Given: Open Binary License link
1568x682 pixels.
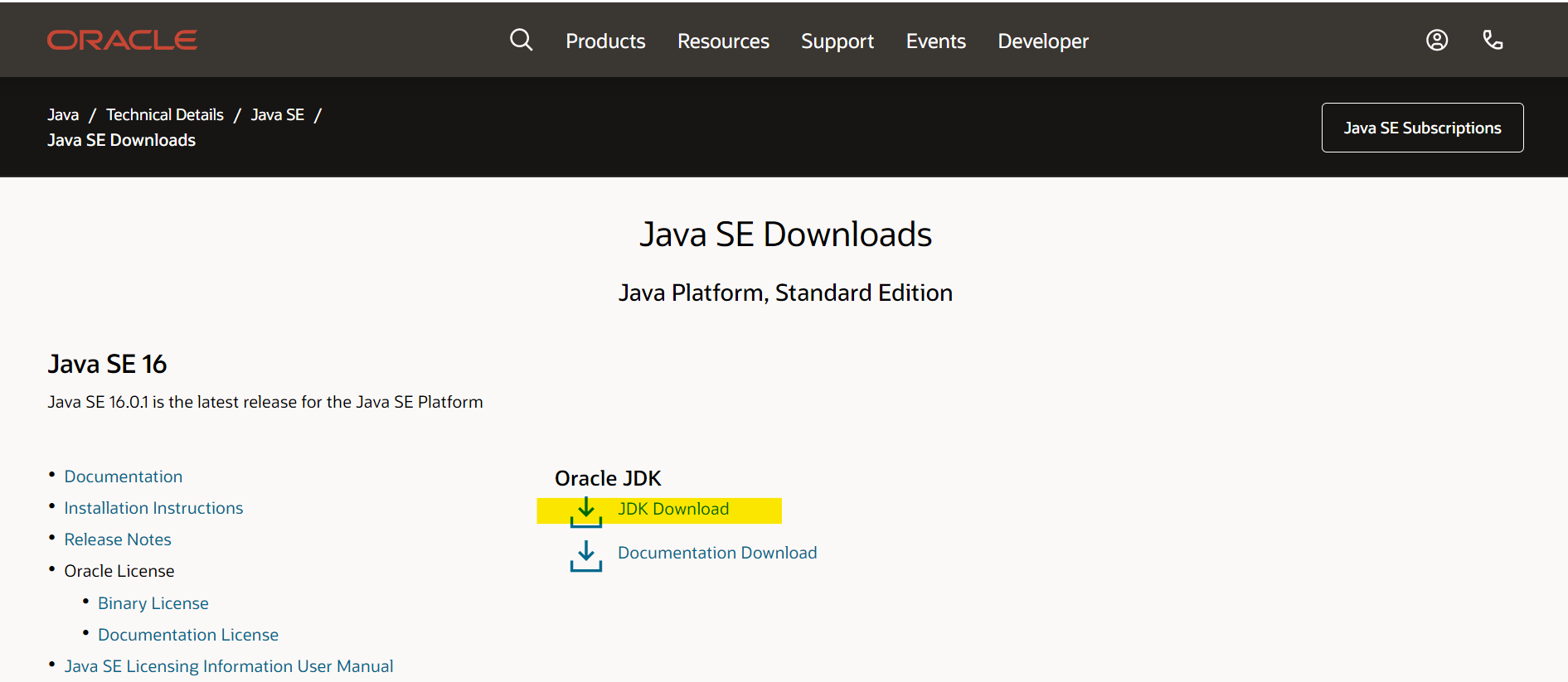Looking at the screenshot, I should [x=153, y=603].
